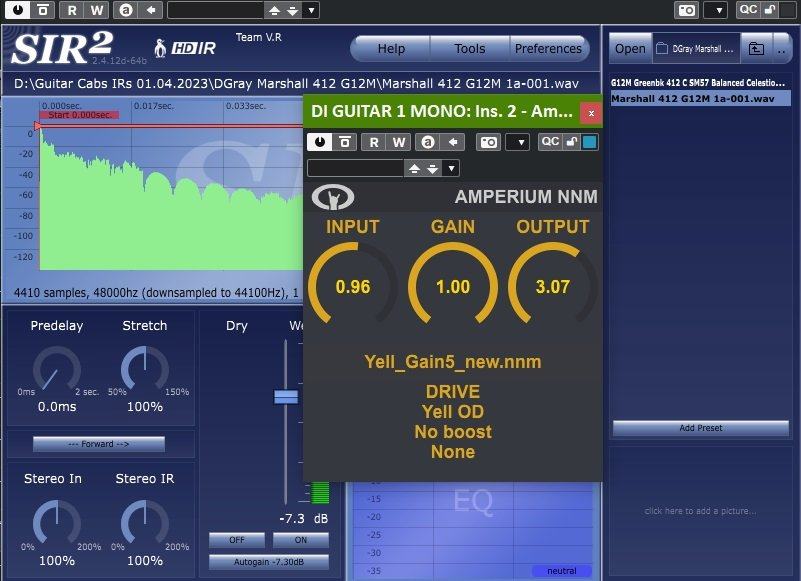This screenshot has width=801, height=581.
Task: Enable Read automation (R) in Amperium window
Action: pos(374,142)
